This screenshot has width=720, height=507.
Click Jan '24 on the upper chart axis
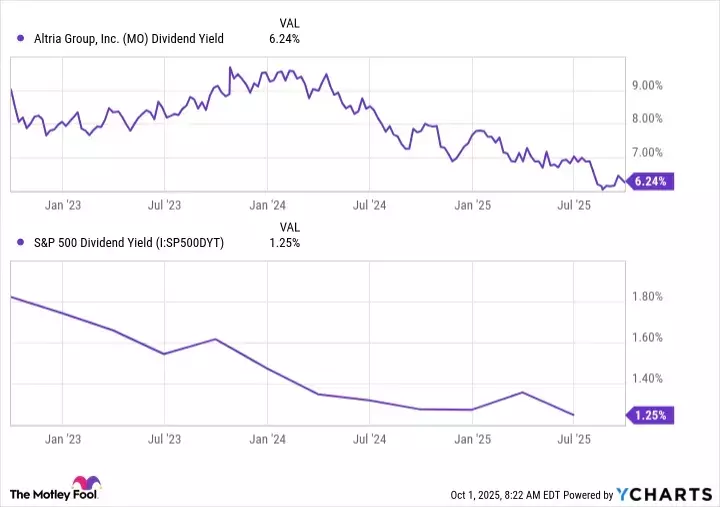point(268,206)
